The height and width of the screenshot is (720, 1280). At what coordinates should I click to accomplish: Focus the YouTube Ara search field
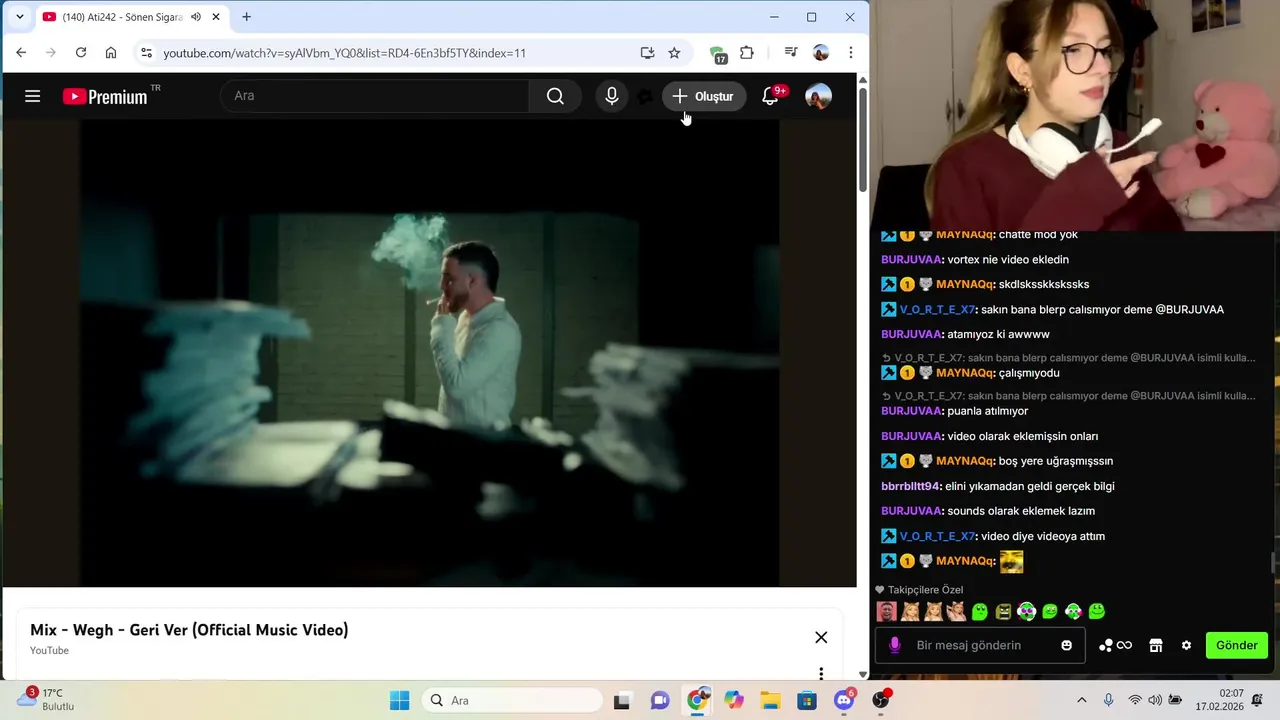tap(375, 96)
